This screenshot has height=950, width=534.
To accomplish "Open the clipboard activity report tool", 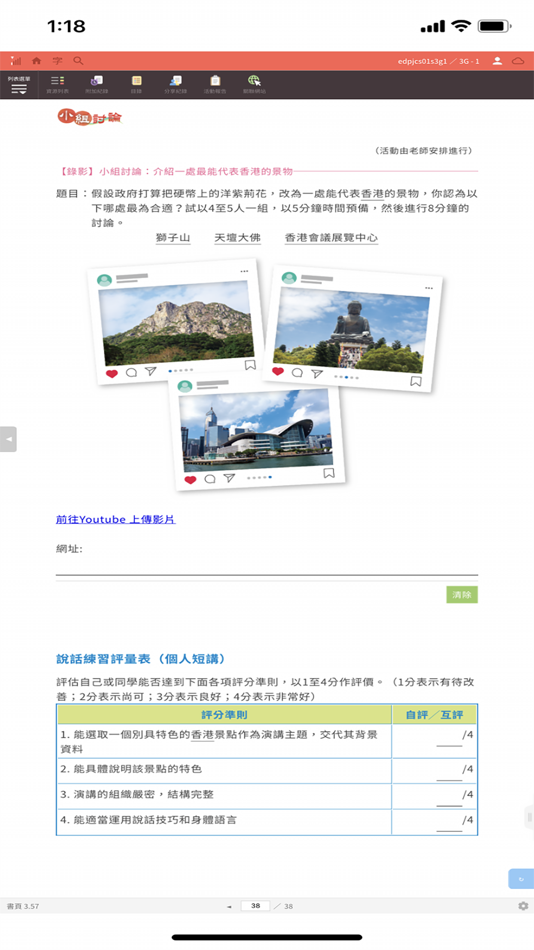I will click(x=215, y=84).
